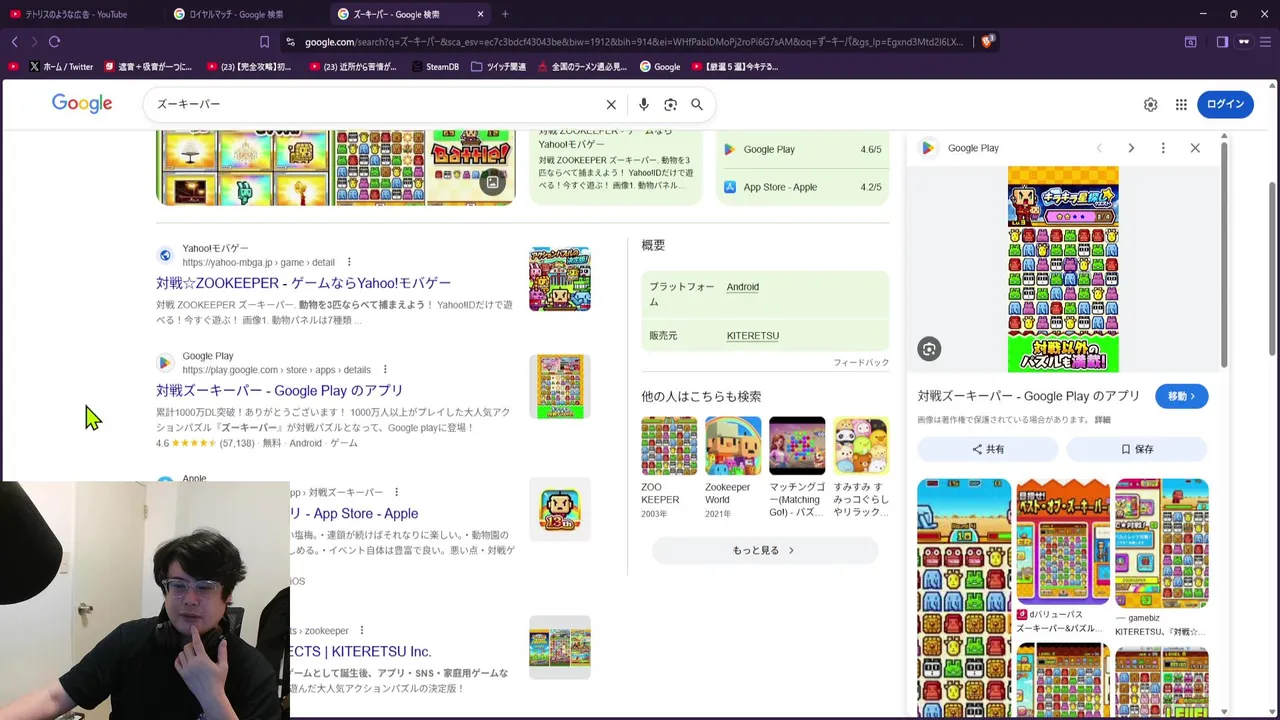Click the 保存 save button
The image size is (1280, 720).
coord(1137,449)
